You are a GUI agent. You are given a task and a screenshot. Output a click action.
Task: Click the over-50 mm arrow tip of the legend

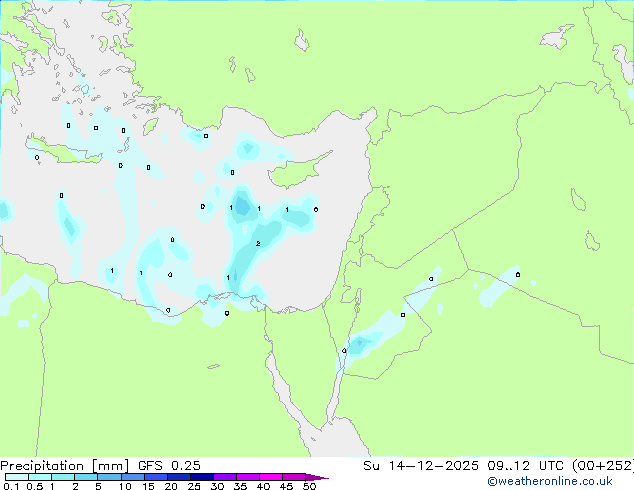pyautogui.click(x=317, y=477)
